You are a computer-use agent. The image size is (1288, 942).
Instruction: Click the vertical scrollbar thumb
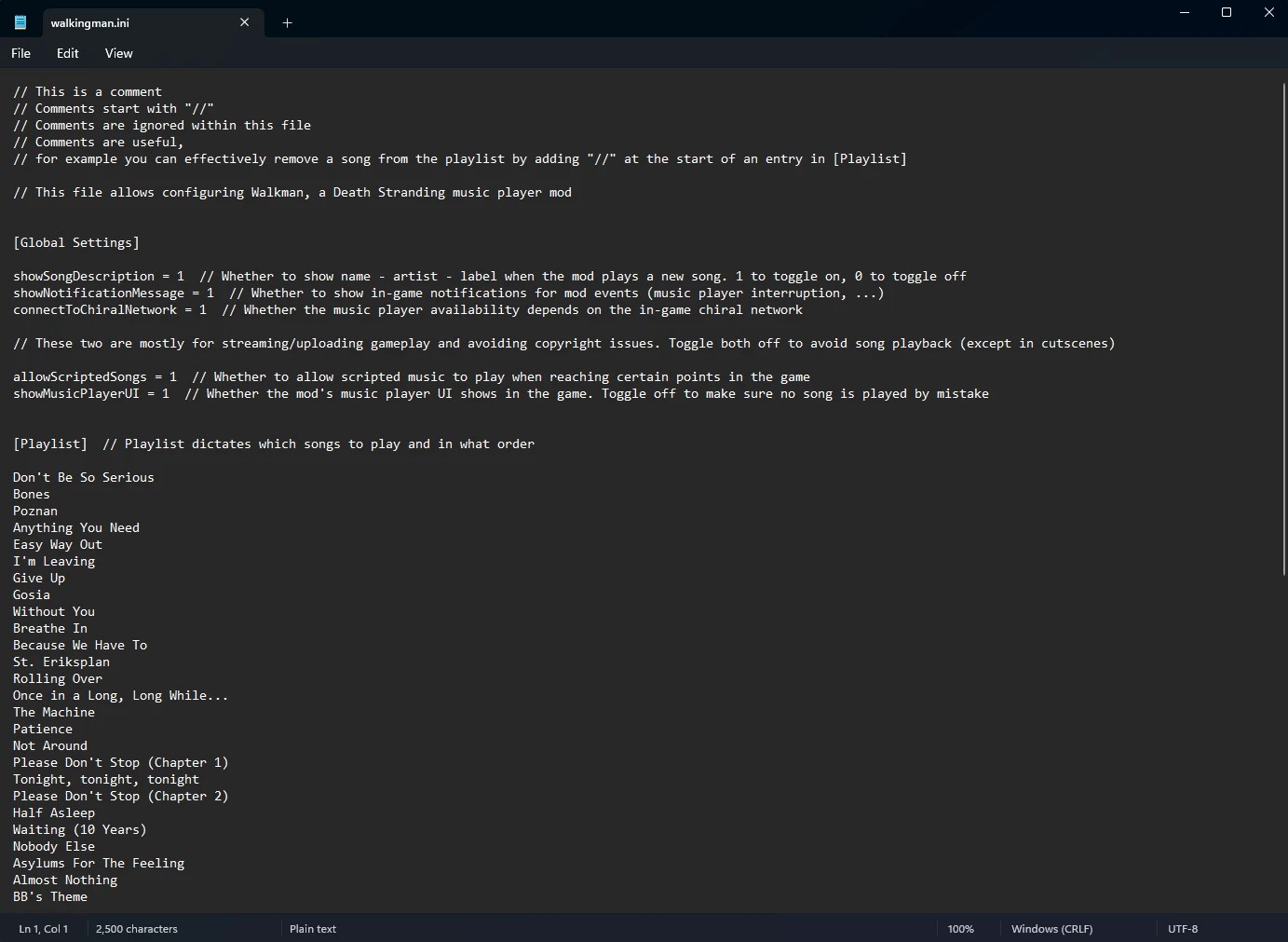pos(1283,331)
